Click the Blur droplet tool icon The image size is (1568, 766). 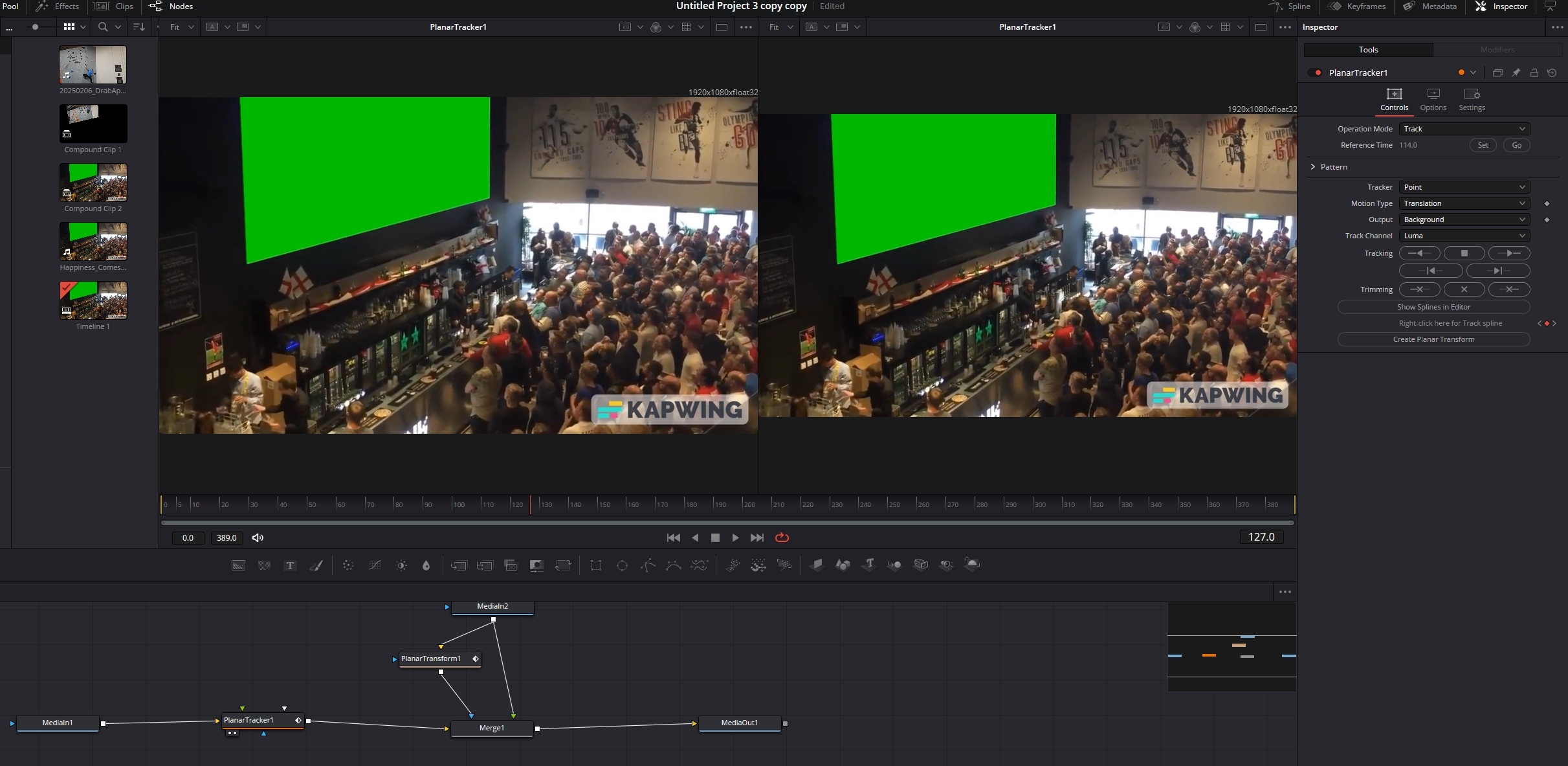[426, 565]
